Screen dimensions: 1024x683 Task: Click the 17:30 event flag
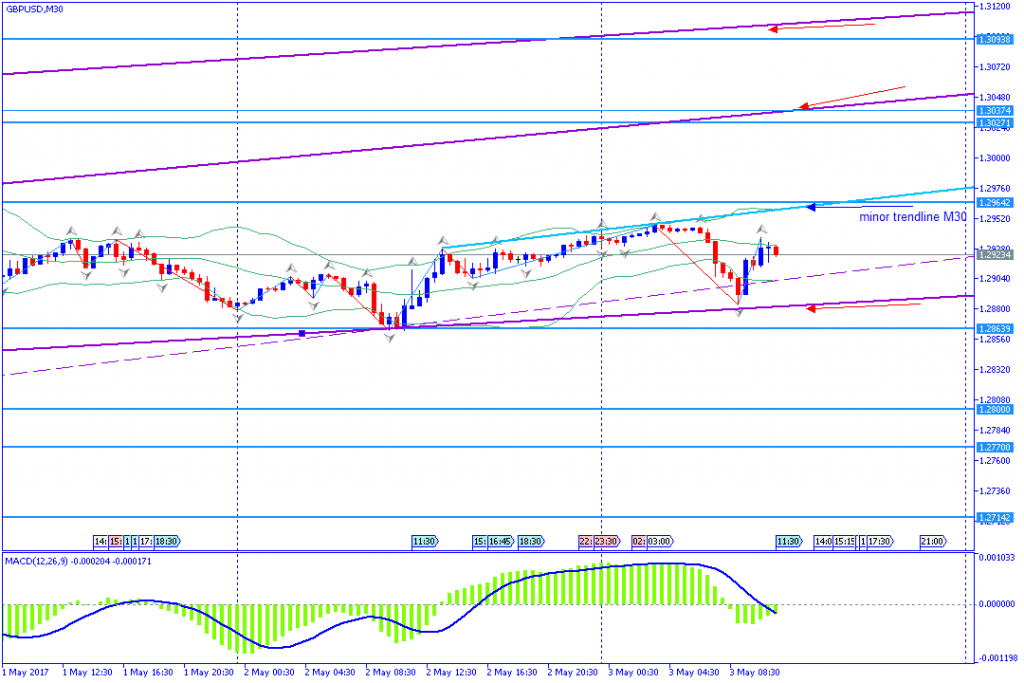[x=879, y=541]
